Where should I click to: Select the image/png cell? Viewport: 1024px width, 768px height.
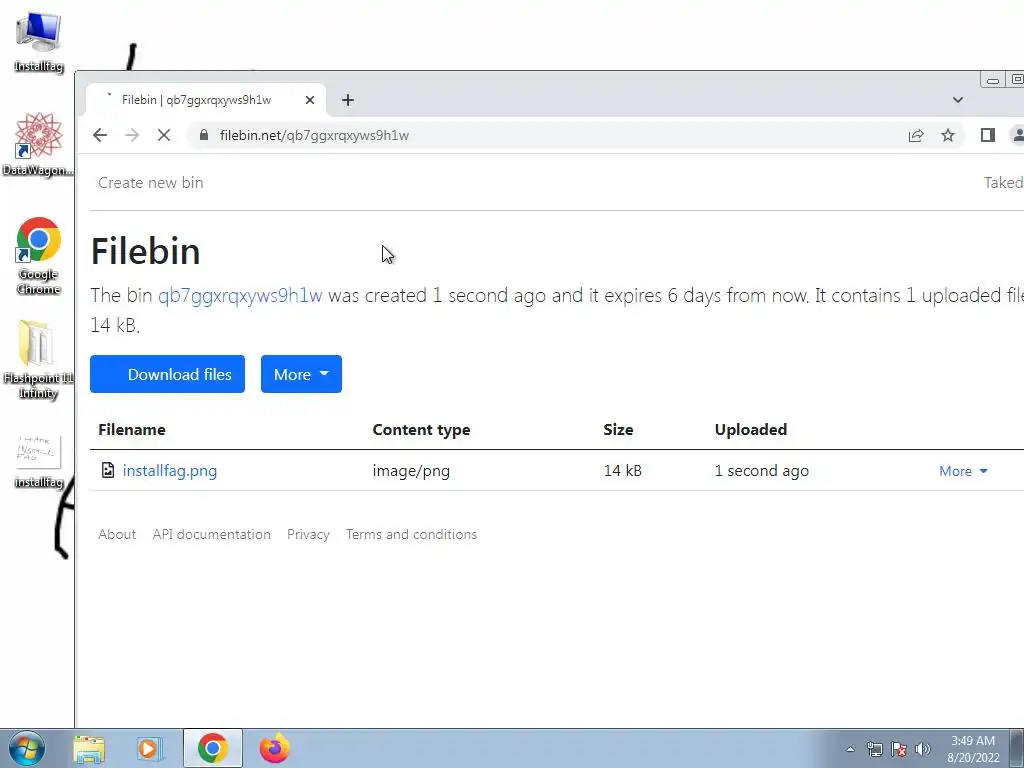[x=411, y=471]
